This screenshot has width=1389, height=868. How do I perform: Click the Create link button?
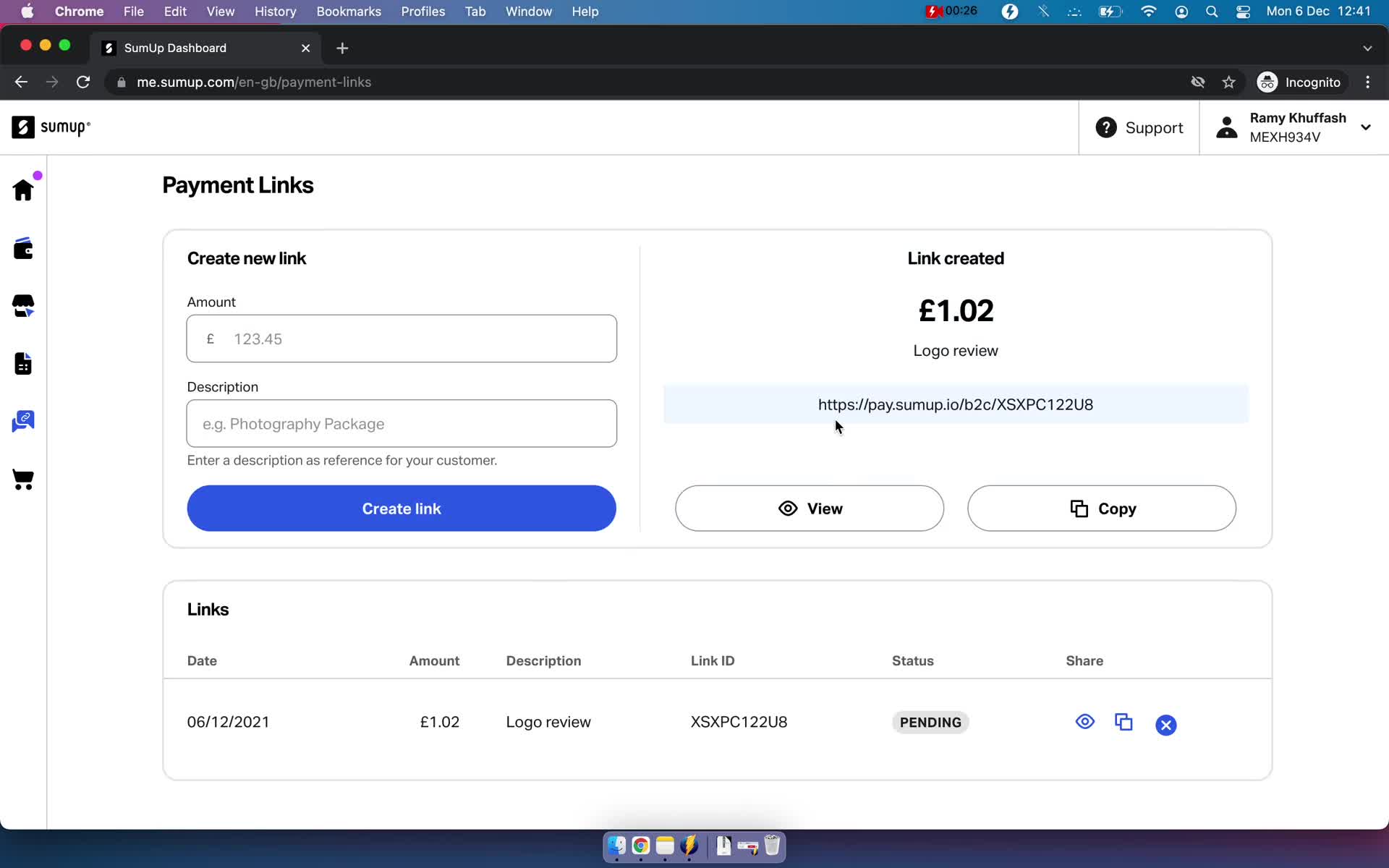(401, 508)
